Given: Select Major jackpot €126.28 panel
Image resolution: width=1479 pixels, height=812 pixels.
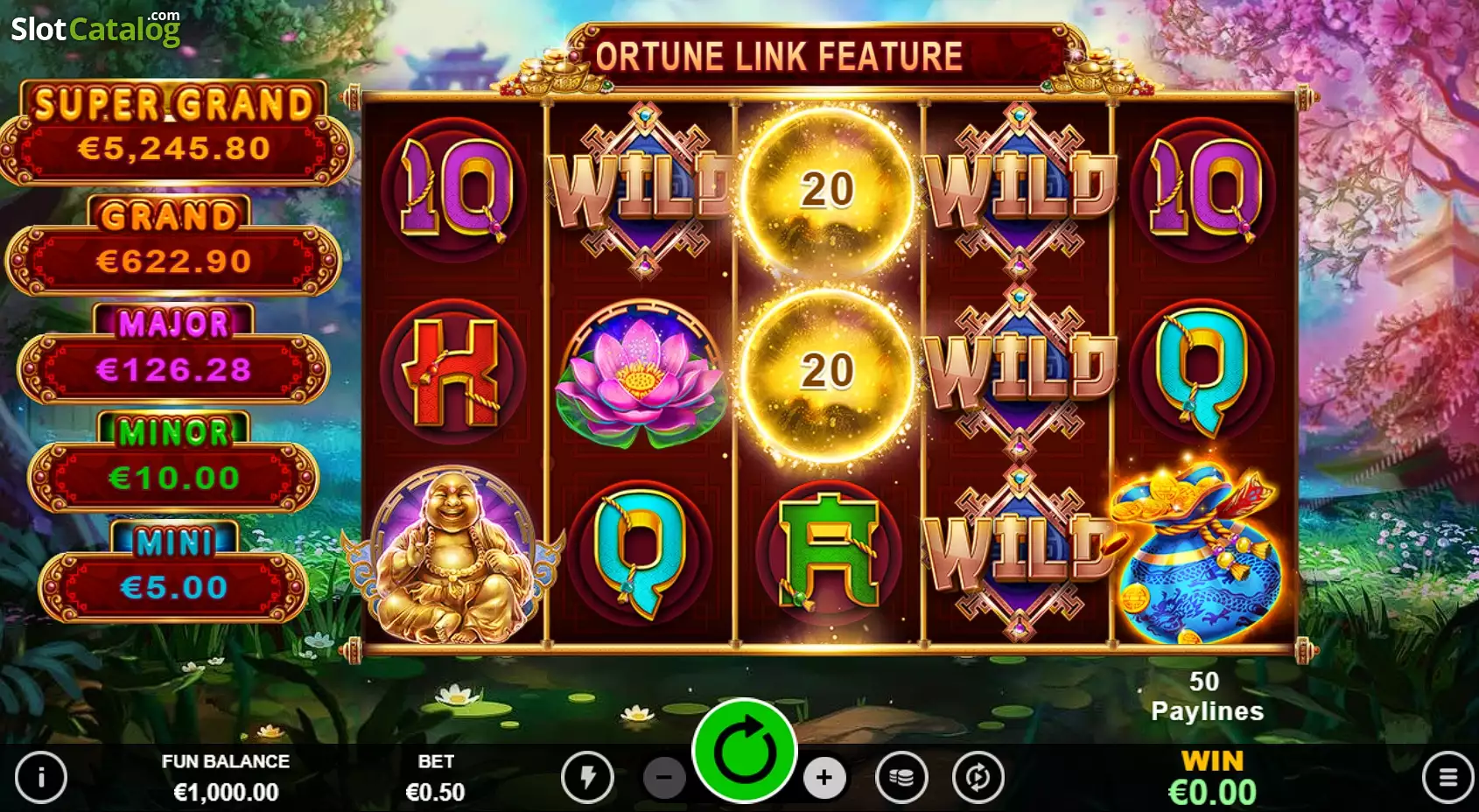Looking at the screenshot, I should tap(173, 353).
